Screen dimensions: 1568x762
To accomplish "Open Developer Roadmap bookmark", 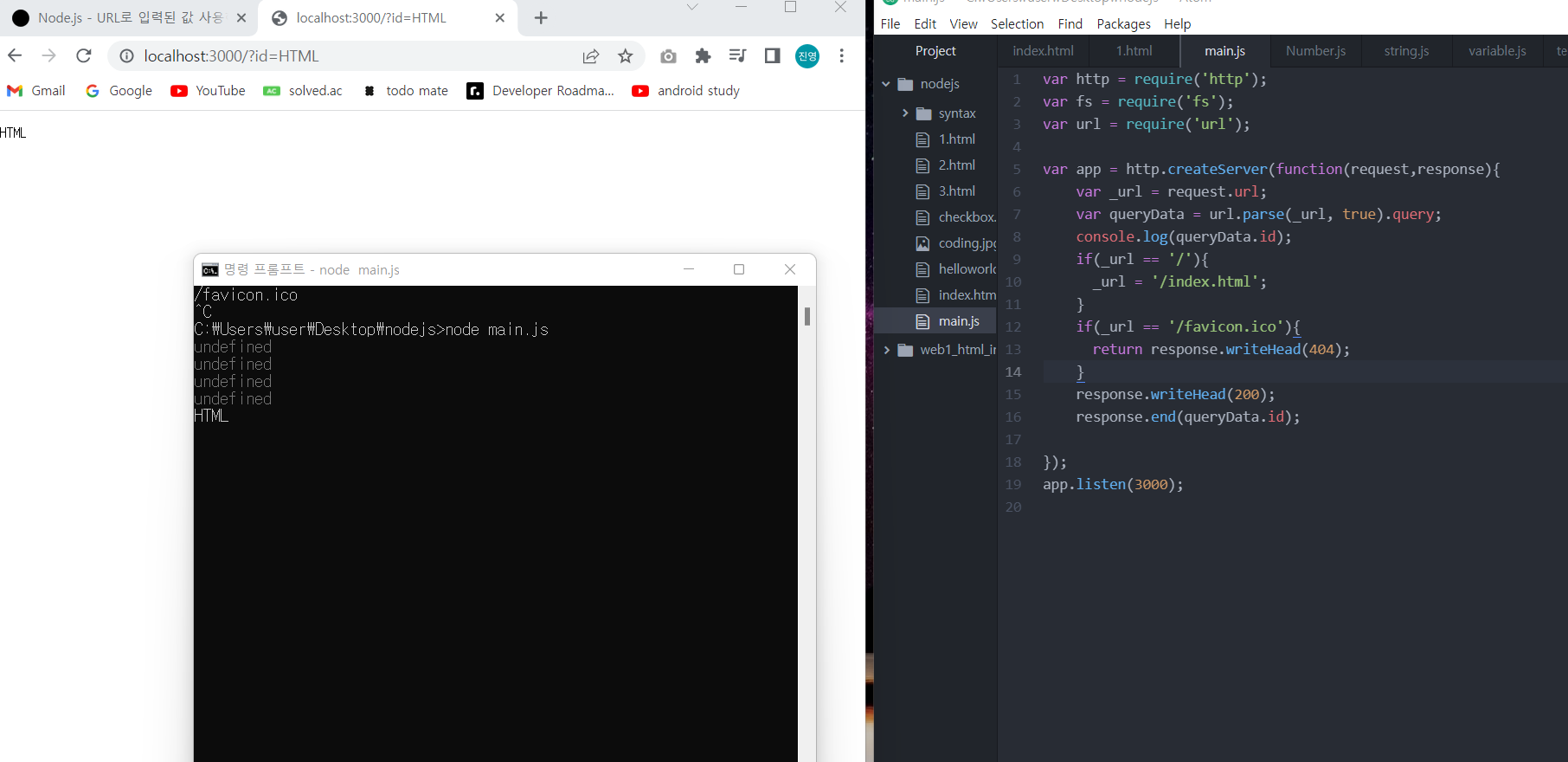I will pyautogui.click(x=541, y=91).
